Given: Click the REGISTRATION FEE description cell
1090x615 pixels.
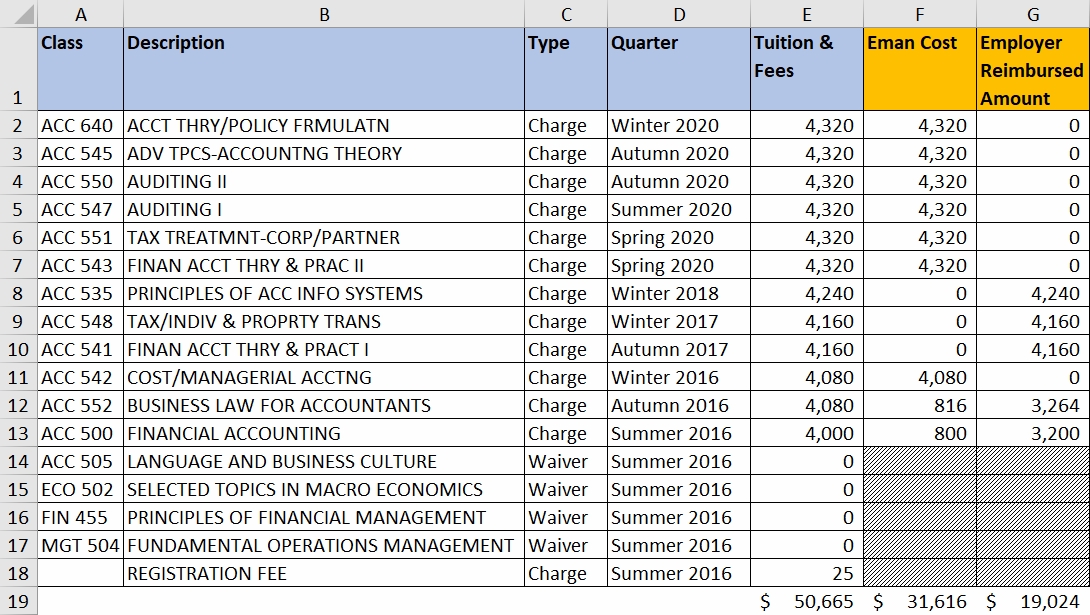Looking at the screenshot, I should tap(323, 574).
